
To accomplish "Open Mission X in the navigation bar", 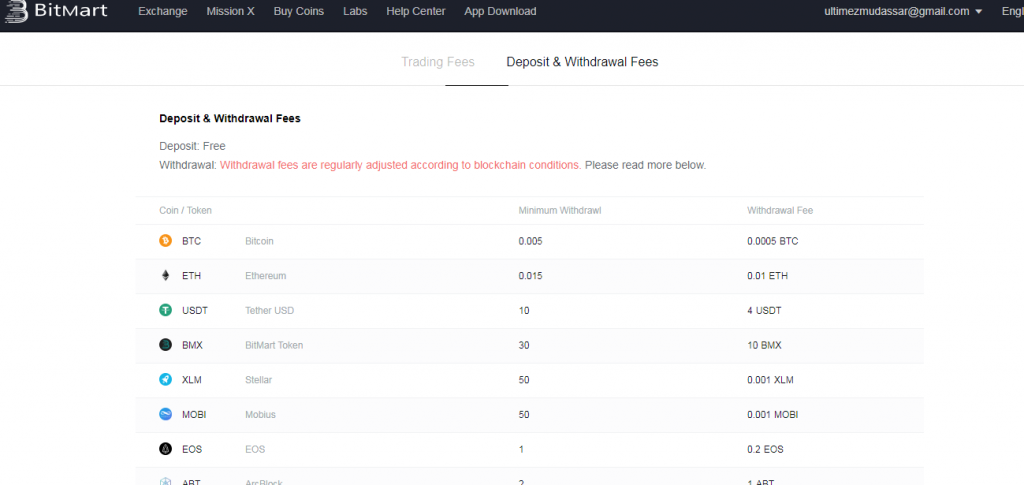I will [x=231, y=11].
